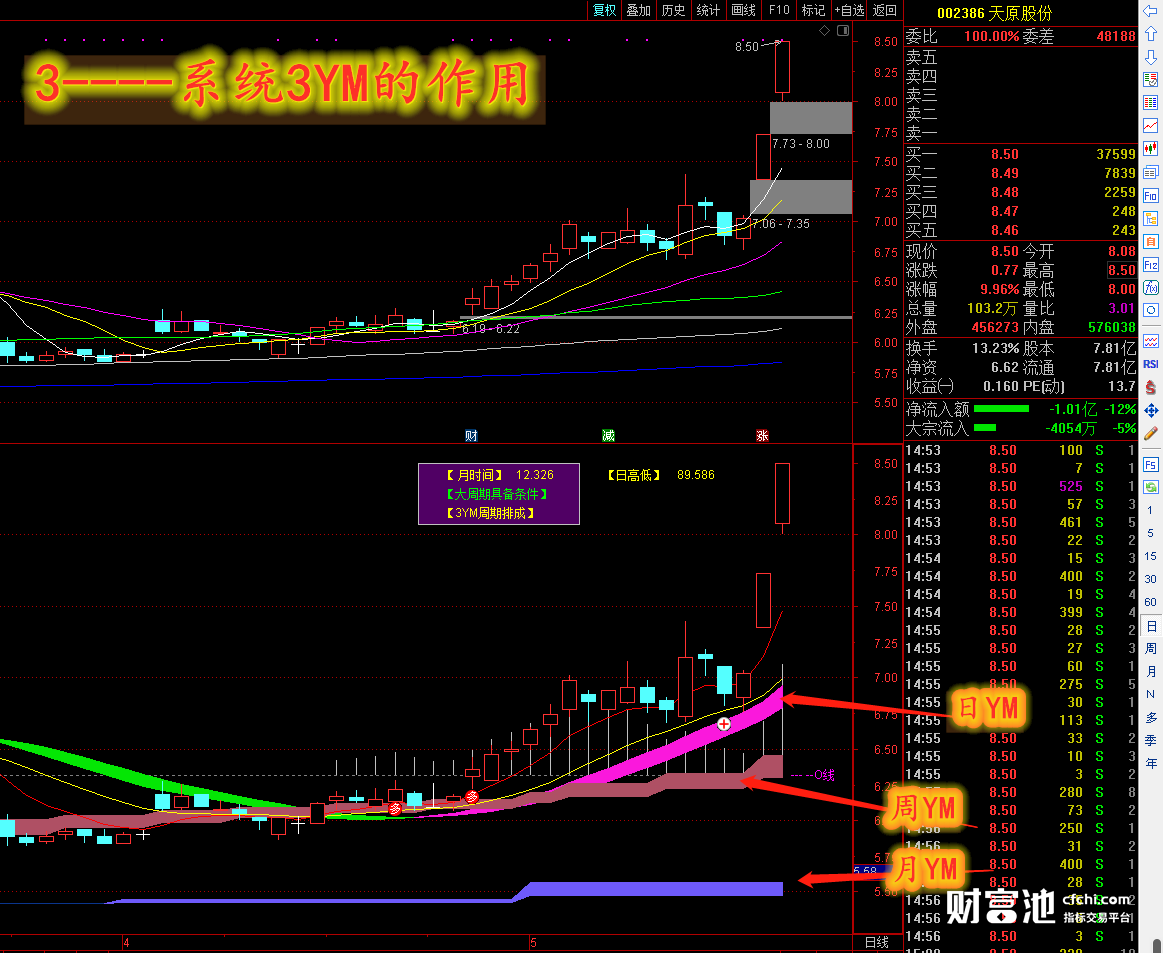
Task: Toggle 复权 price adjustment
Action: coord(604,10)
